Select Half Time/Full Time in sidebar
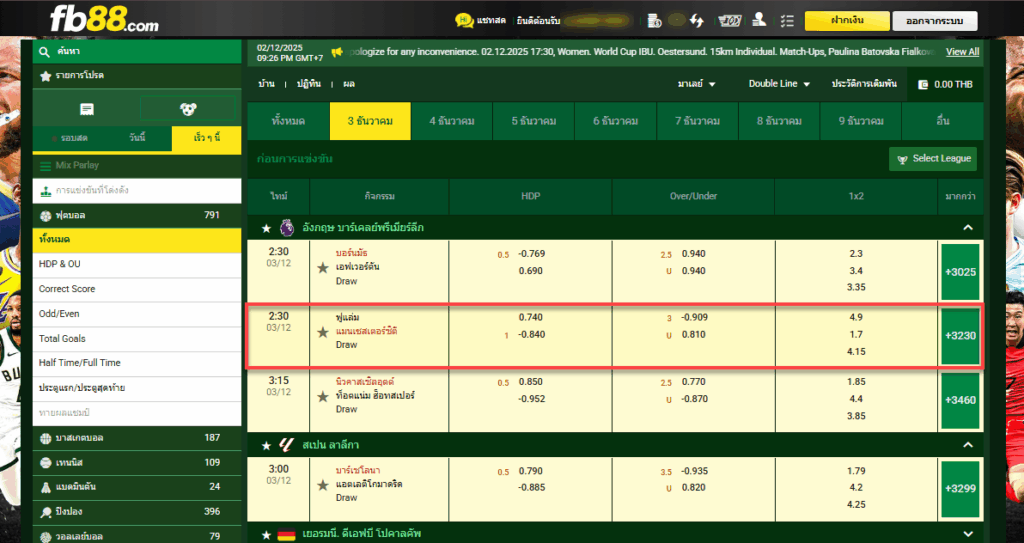1024x543 pixels. (136, 363)
